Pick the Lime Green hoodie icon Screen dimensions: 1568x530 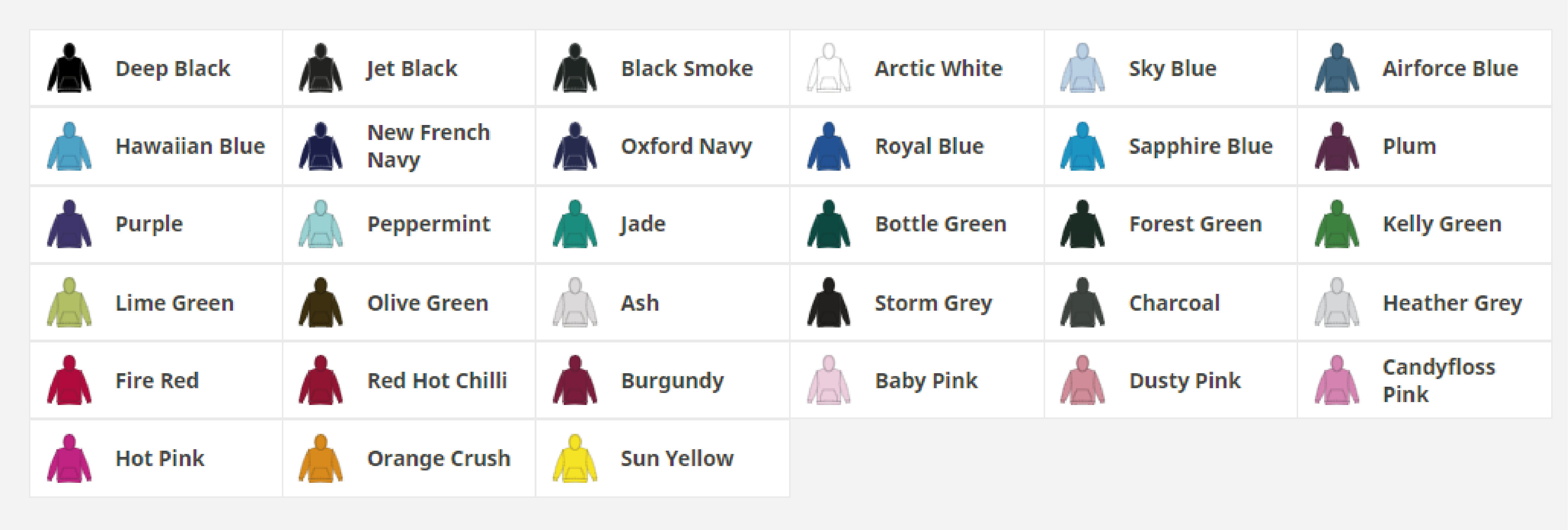click(69, 302)
